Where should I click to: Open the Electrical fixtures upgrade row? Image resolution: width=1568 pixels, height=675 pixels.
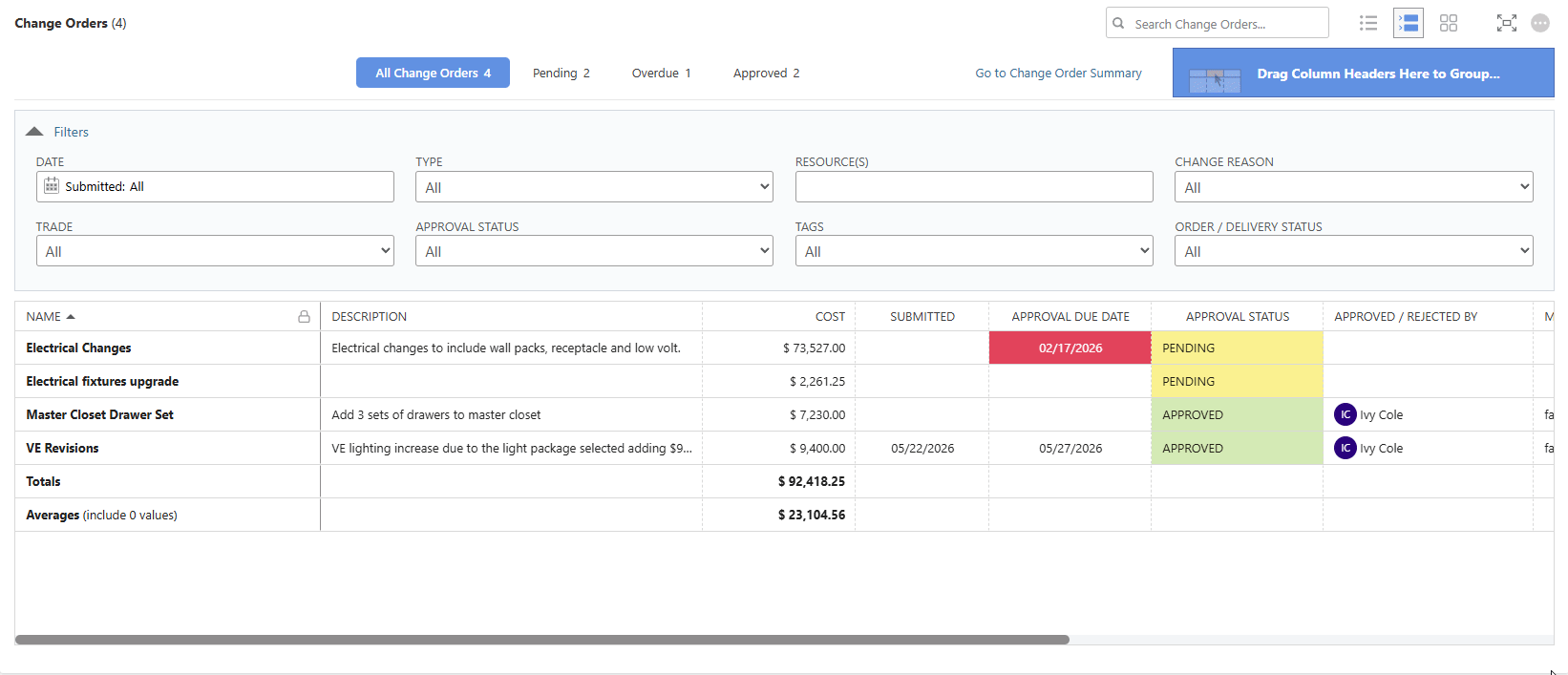(102, 381)
